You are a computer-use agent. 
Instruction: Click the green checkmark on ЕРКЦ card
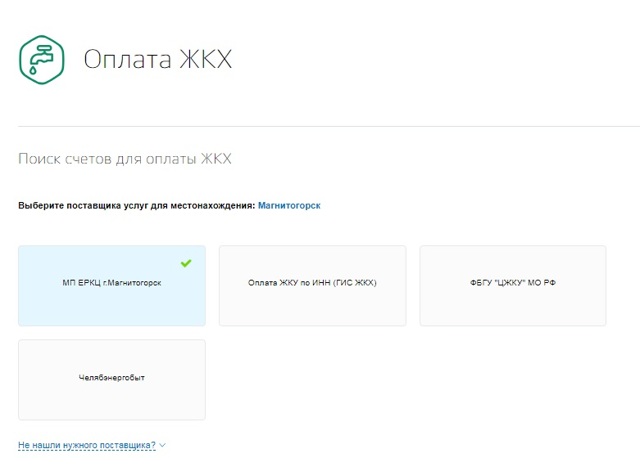click(x=186, y=263)
